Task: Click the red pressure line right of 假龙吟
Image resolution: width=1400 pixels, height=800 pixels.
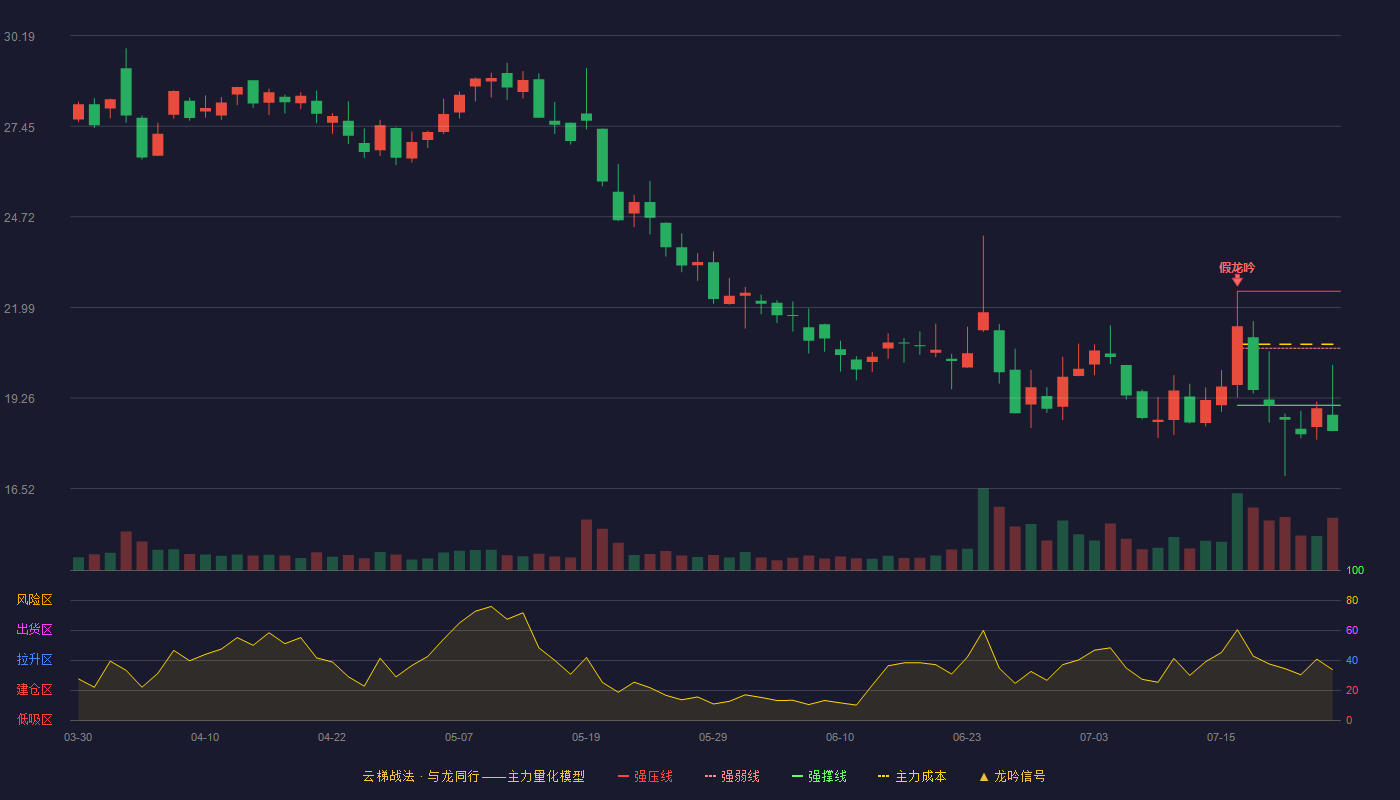Action: point(1288,291)
